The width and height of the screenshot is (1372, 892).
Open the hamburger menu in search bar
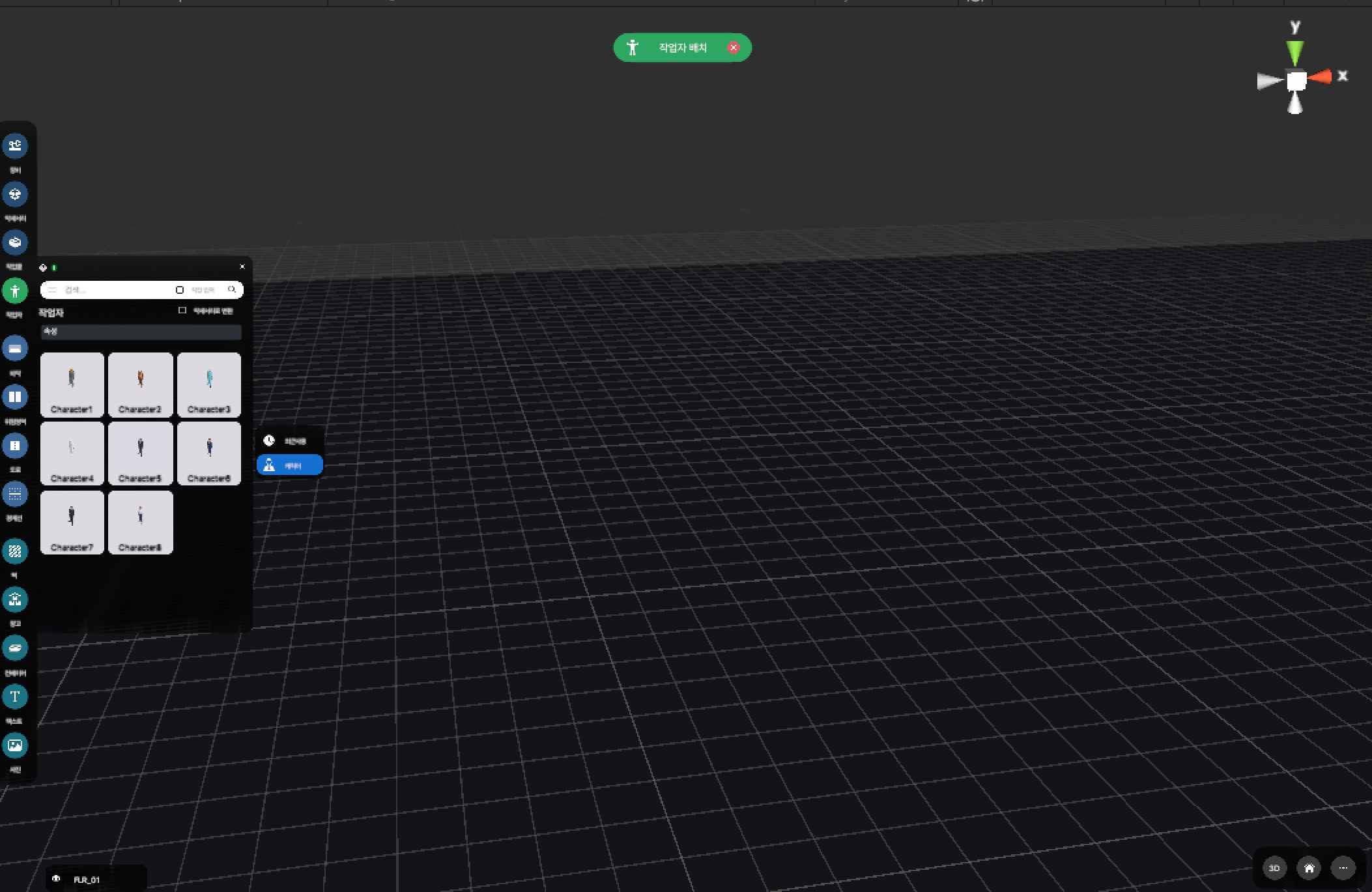(x=52, y=290)
